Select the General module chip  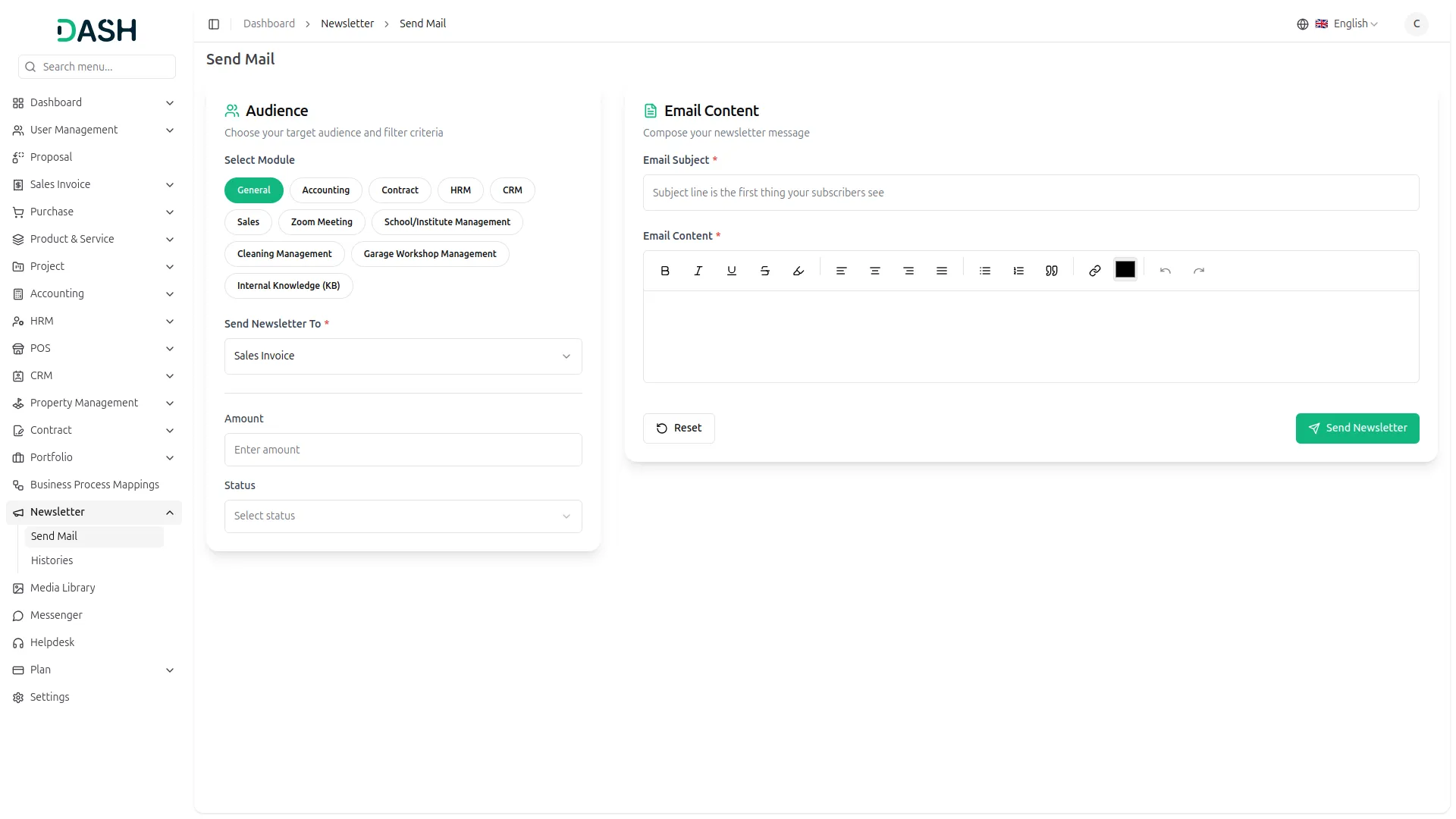click(x=254, y=190)
